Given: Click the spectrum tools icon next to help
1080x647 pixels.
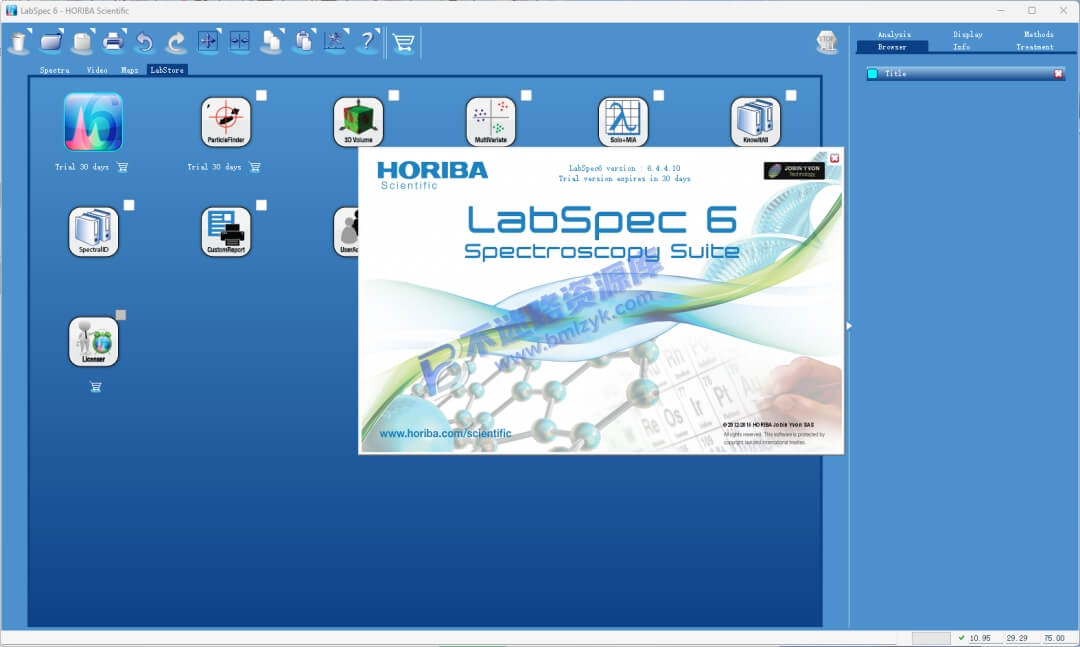Looking at the screenshot, I should point(336,42).
